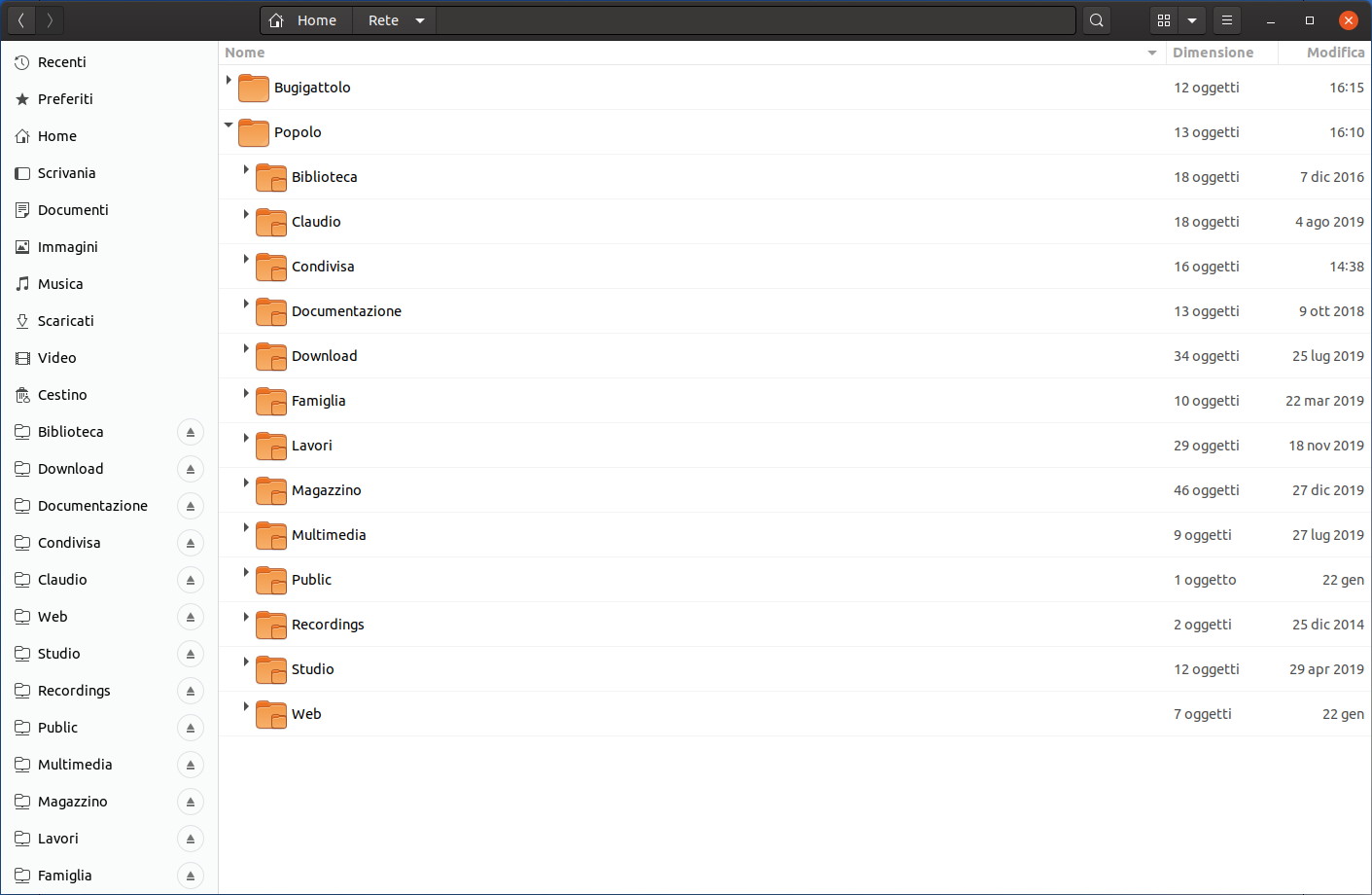Open the hamburger menu button
Image resolution: width=1372 pixels, height=895 pixels.
[1227, 20]
